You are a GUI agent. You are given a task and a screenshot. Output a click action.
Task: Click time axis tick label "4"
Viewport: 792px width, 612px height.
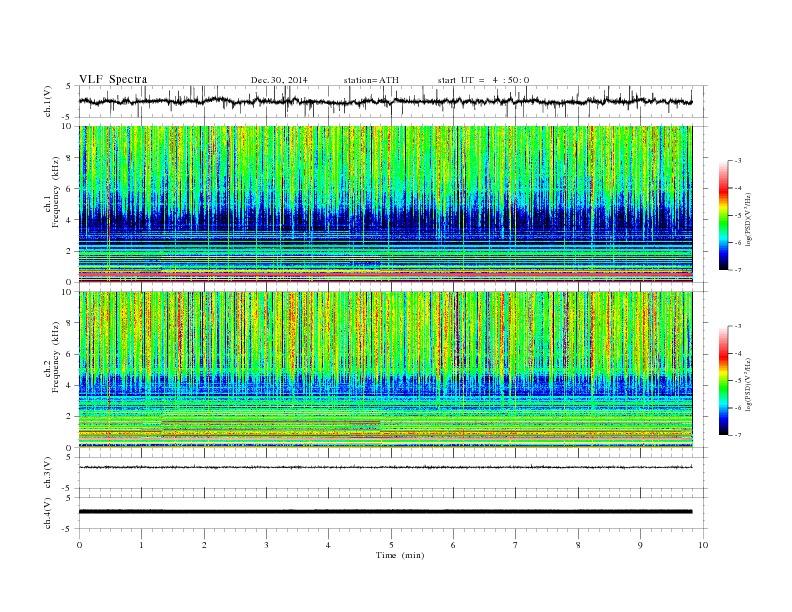328,545
